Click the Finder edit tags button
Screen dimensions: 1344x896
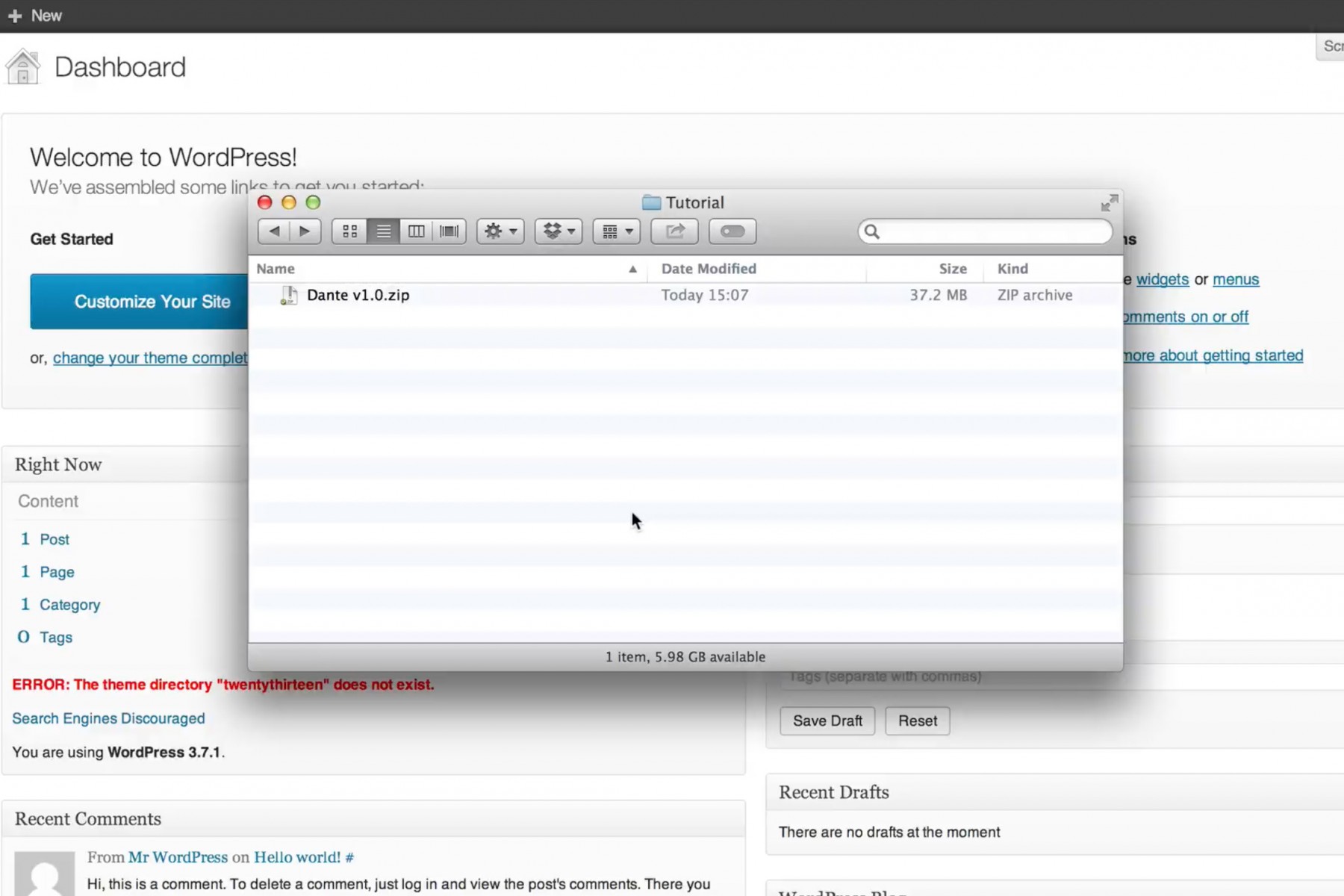click(x=732, y=231)
